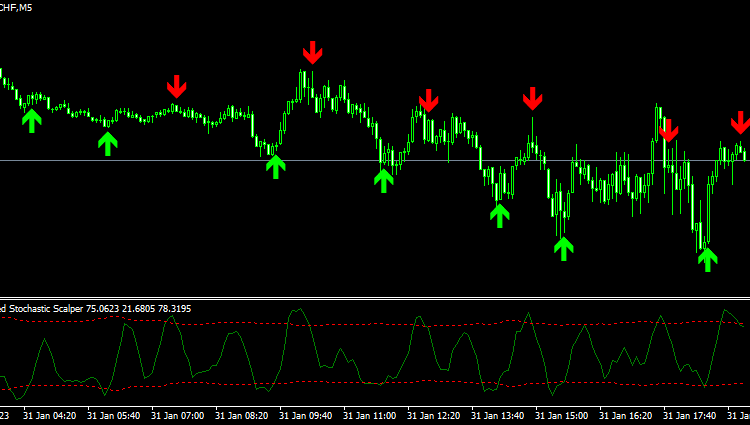Image resolution: width=750 pixels, height=425 pixels.
Task: Click the red down arrow near 12:20
Action: [x=429, y=100]
